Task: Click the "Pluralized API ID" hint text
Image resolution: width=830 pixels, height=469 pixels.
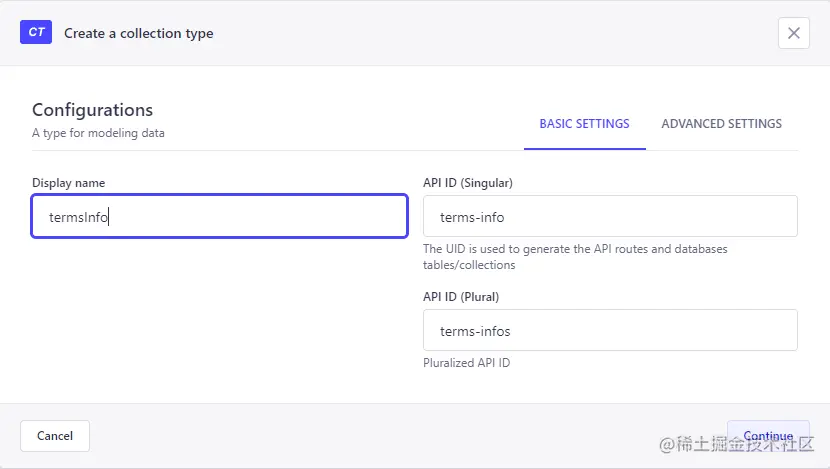Action: [x=466, y=363]
